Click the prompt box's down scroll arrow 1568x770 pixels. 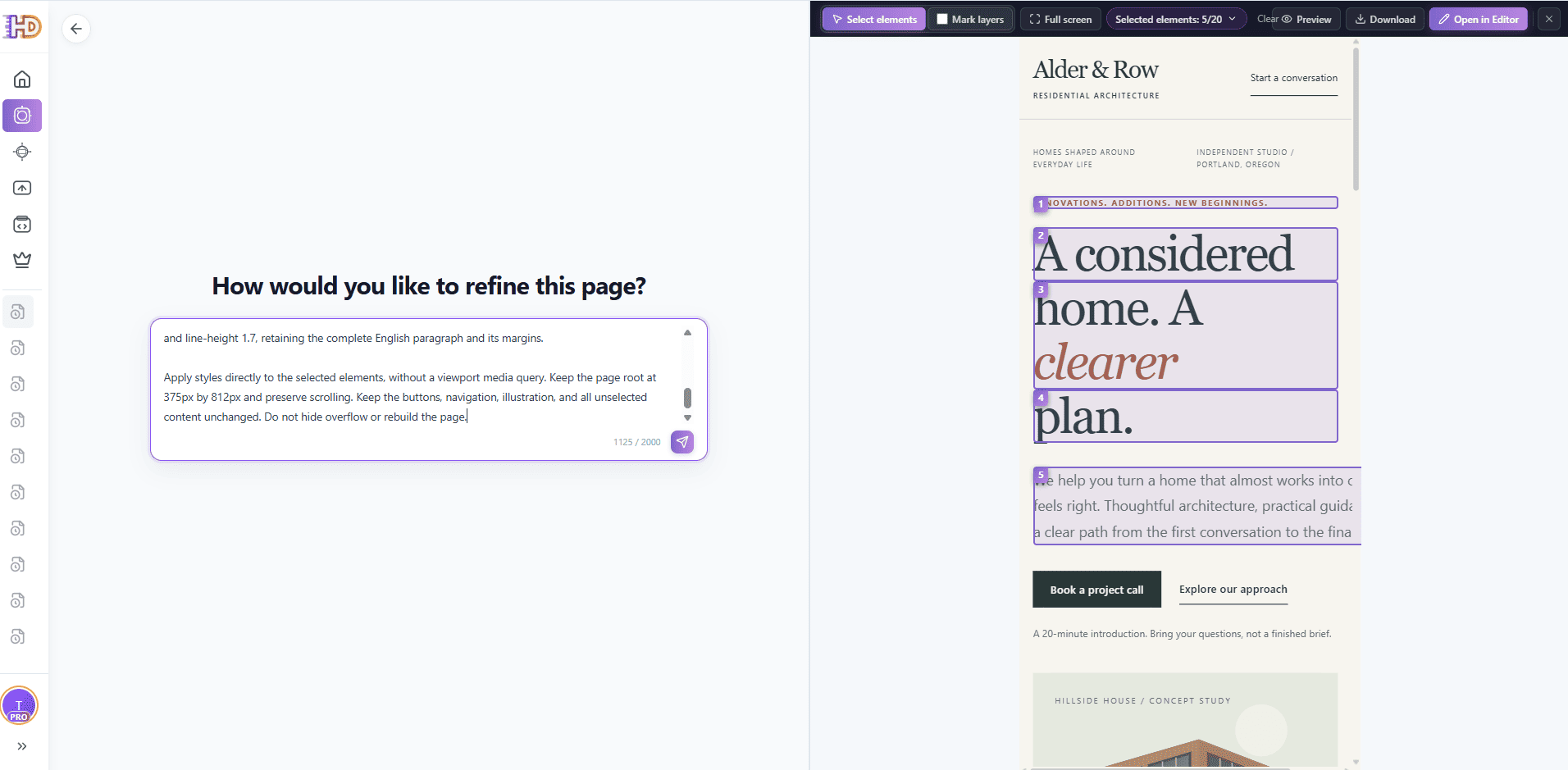pyautogui.click(x=687, y=418)
